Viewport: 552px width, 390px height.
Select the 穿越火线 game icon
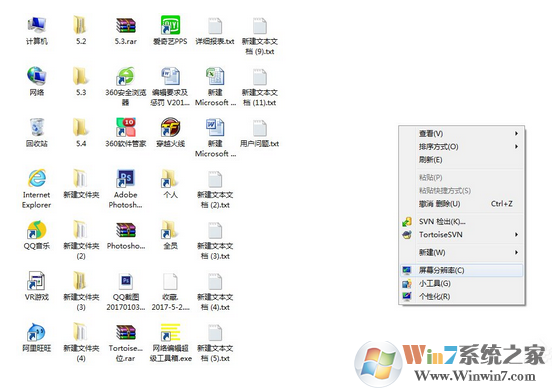pos(170,133)
